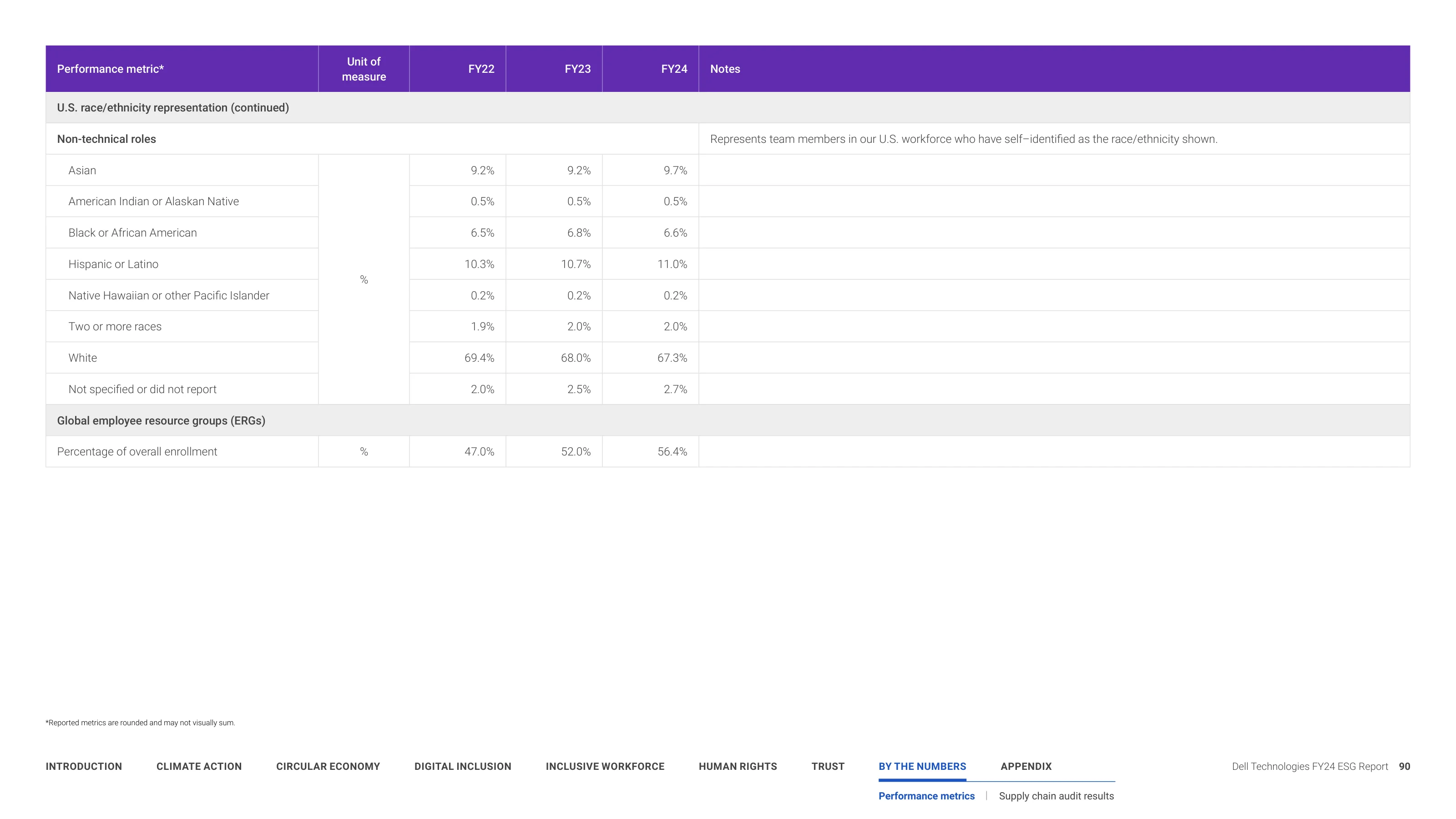Click the Unit of measure header
1456x819 pixels.
(364, 69)
